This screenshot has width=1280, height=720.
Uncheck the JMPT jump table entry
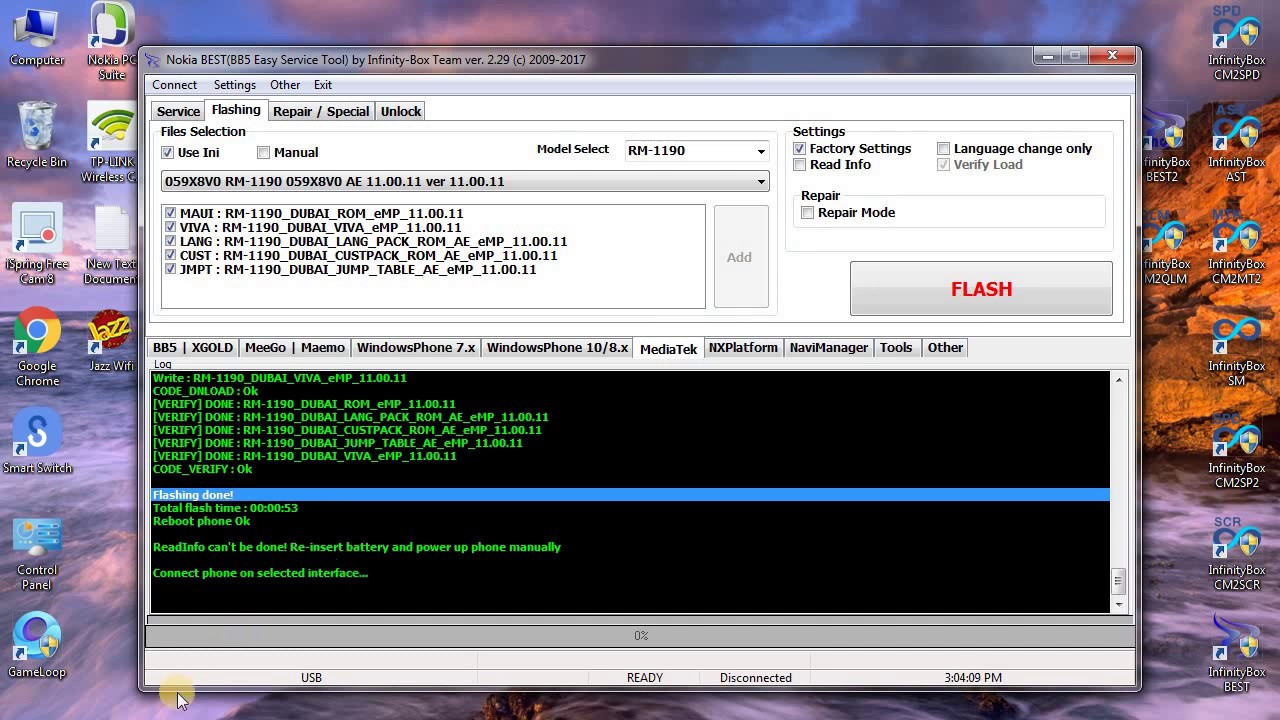point(170,269)
